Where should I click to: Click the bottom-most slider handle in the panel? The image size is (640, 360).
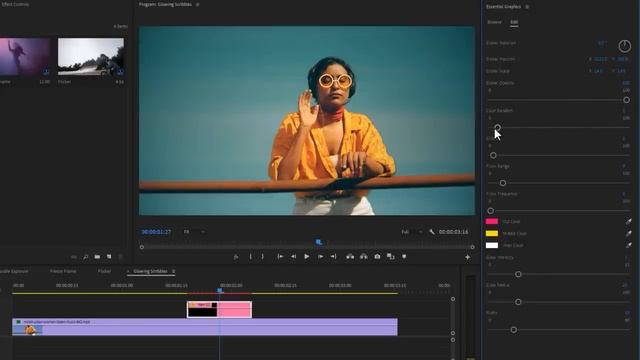point(513,330)
